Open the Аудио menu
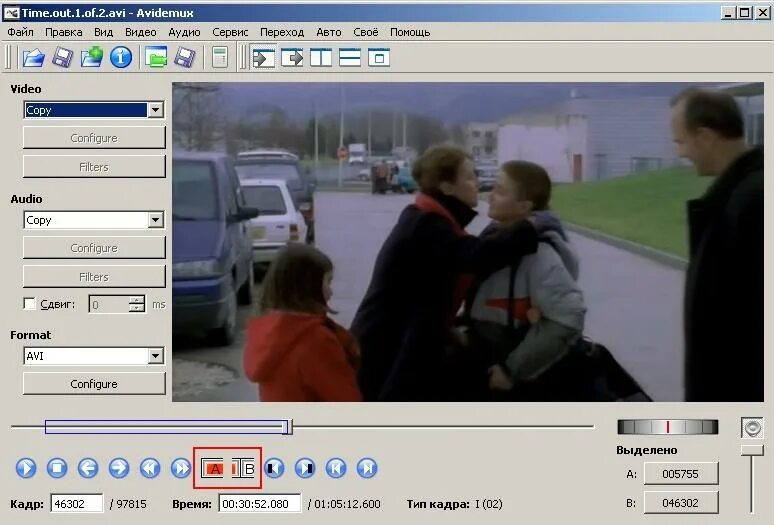This screenshot has width=774, height=525. tap(184, 32)
